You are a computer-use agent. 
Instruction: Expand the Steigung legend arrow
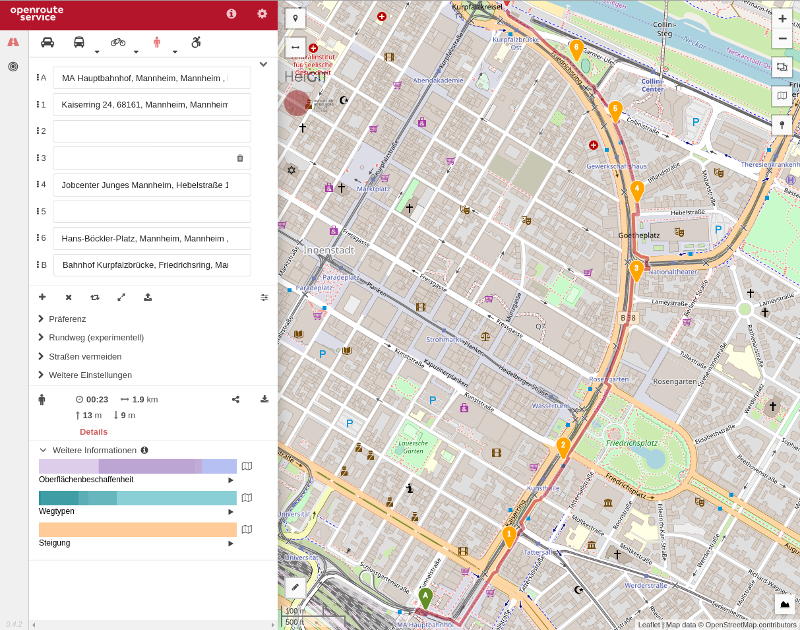tap(231, 544)
